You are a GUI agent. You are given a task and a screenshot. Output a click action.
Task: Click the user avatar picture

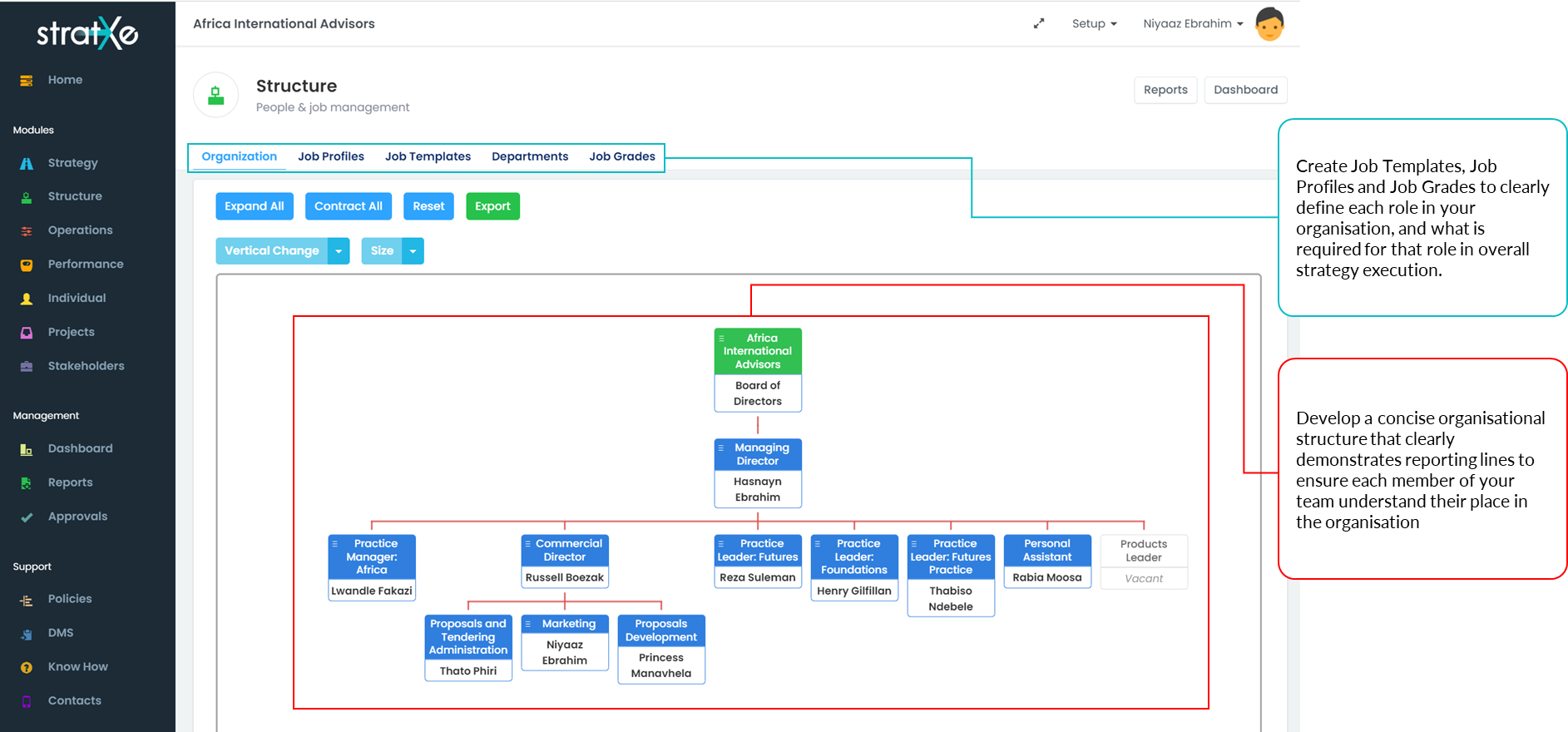(x=1269, y=24)
